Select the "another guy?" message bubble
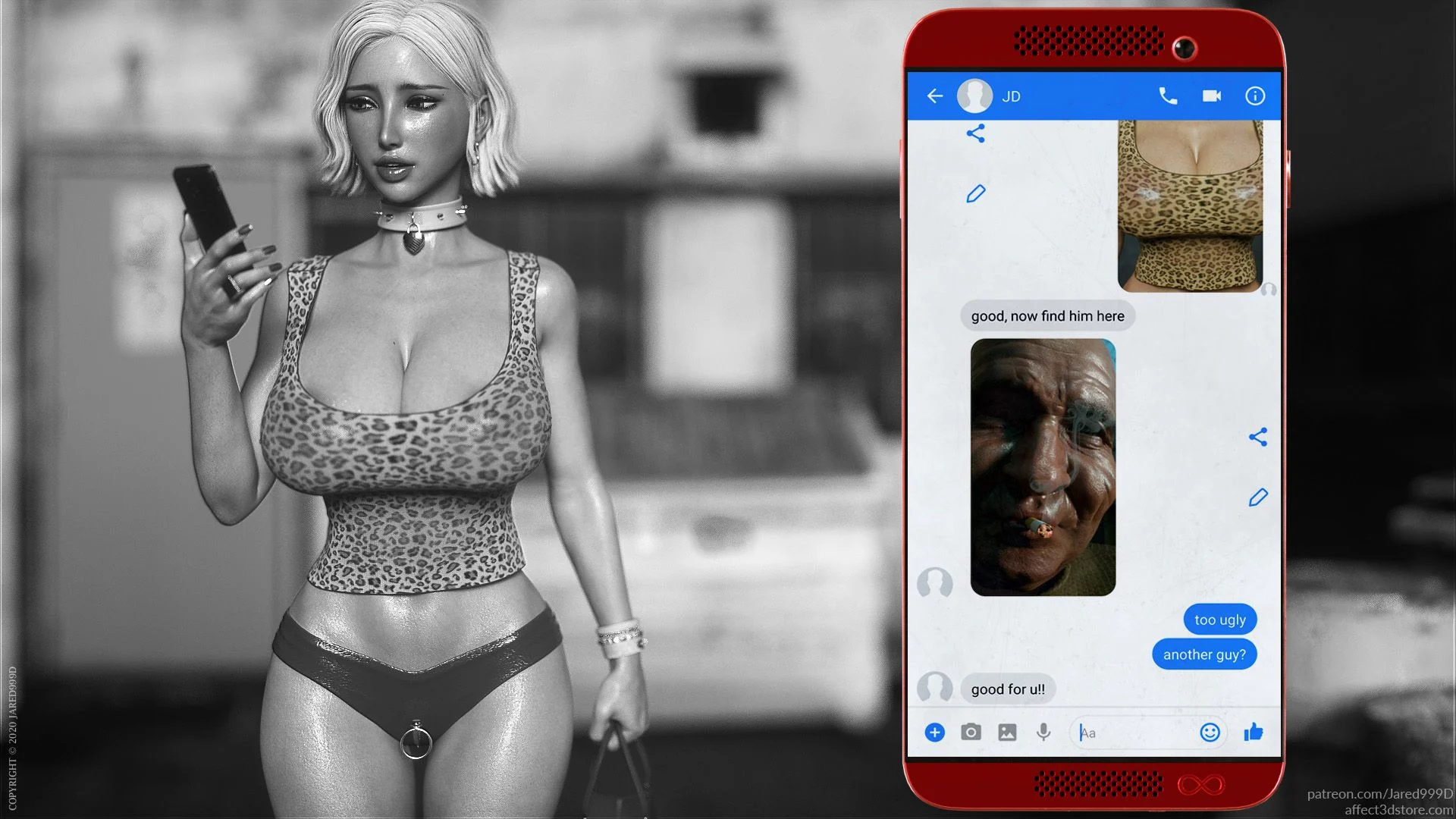Screen dimensions: 1456x819 (1204, 654)
